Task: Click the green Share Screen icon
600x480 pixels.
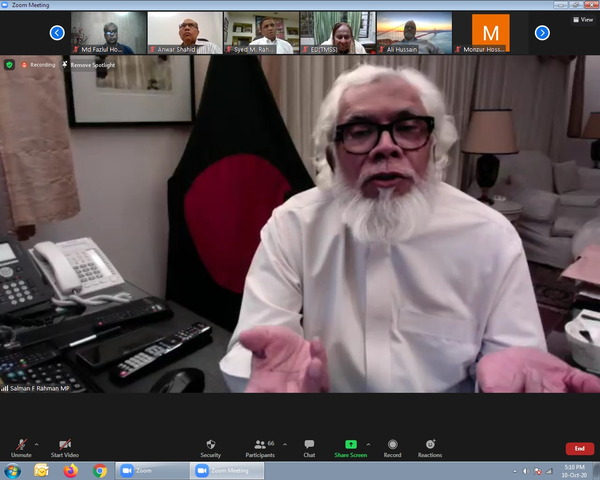Action: click(351, 444)
